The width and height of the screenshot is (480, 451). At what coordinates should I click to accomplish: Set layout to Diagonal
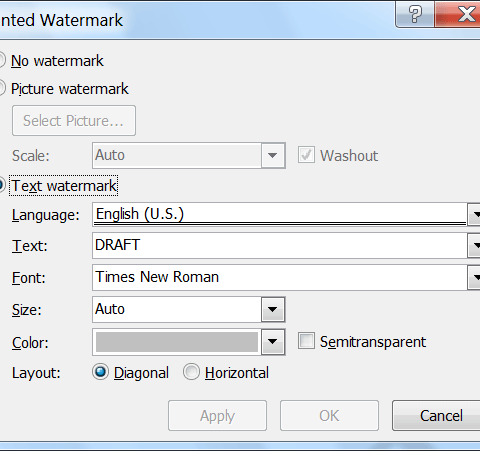pyautogui.click(x=100, y=372)
